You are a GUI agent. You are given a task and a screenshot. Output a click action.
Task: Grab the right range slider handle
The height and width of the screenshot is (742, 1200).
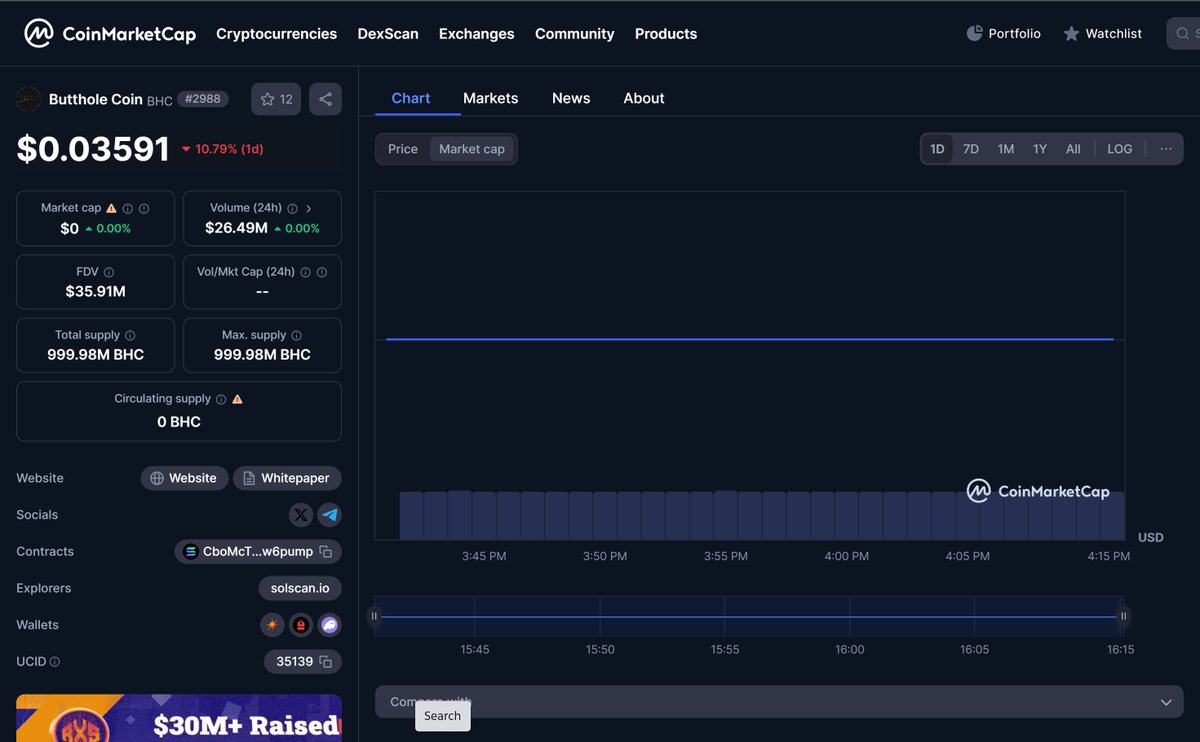(1123, 616)
